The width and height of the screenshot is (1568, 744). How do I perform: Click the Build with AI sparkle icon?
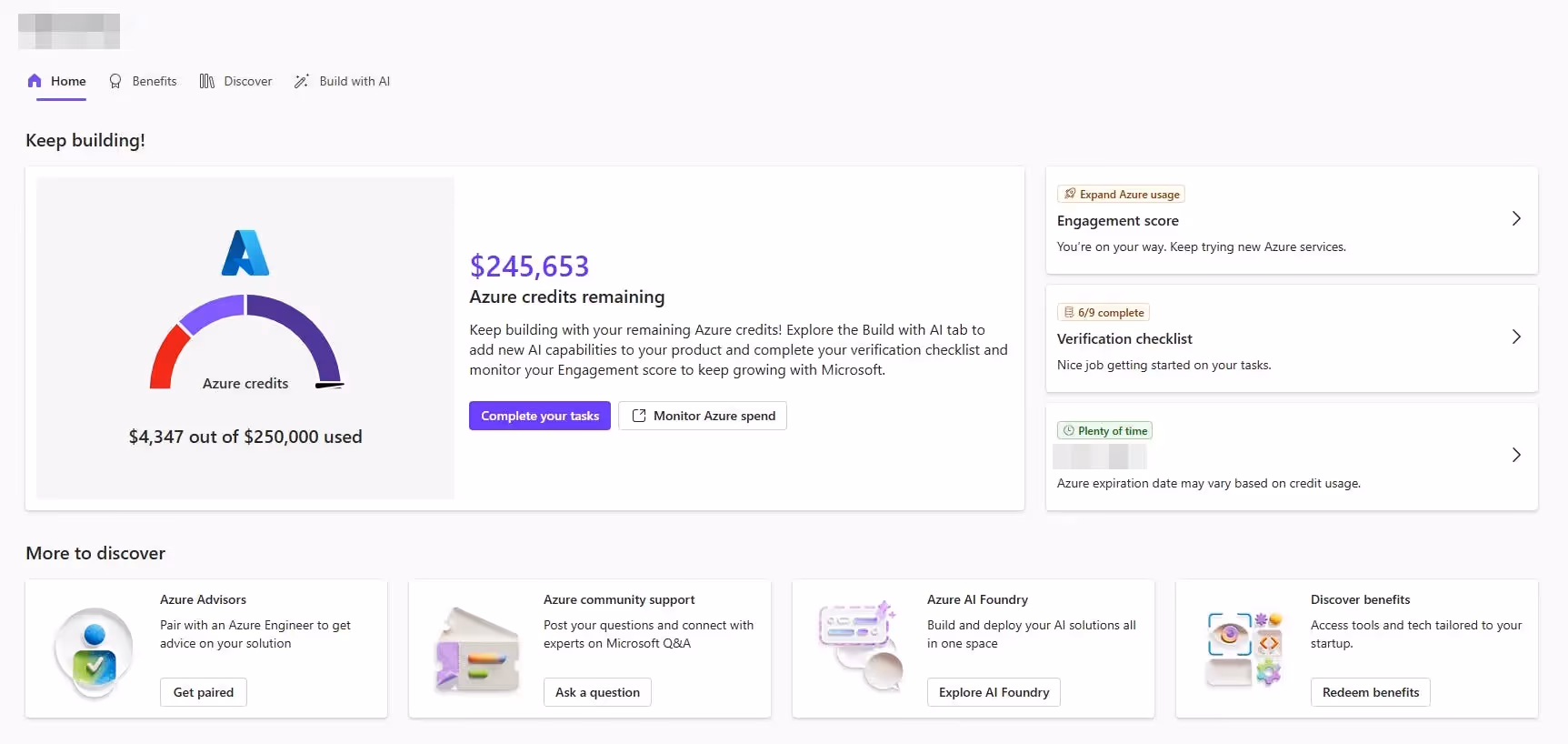303,81
